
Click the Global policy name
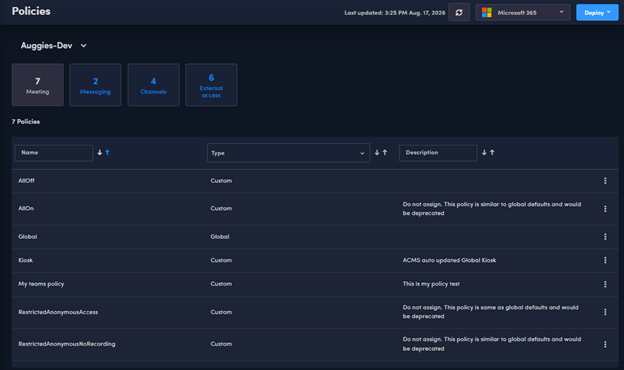tap(27, 237)
